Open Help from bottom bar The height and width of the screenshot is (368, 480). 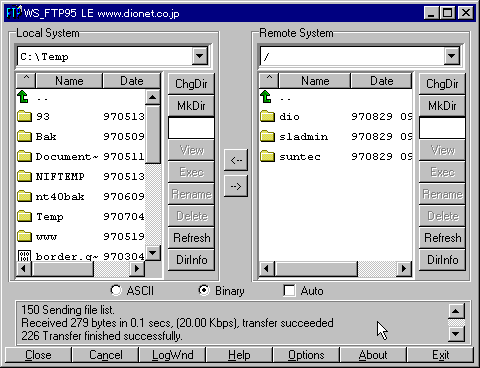click(239, 355)
